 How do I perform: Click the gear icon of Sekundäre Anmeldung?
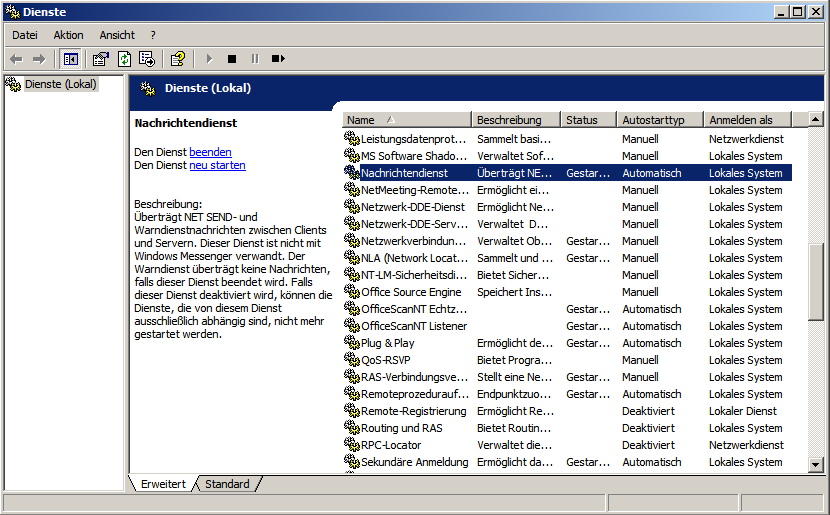[x=352, y=462]
